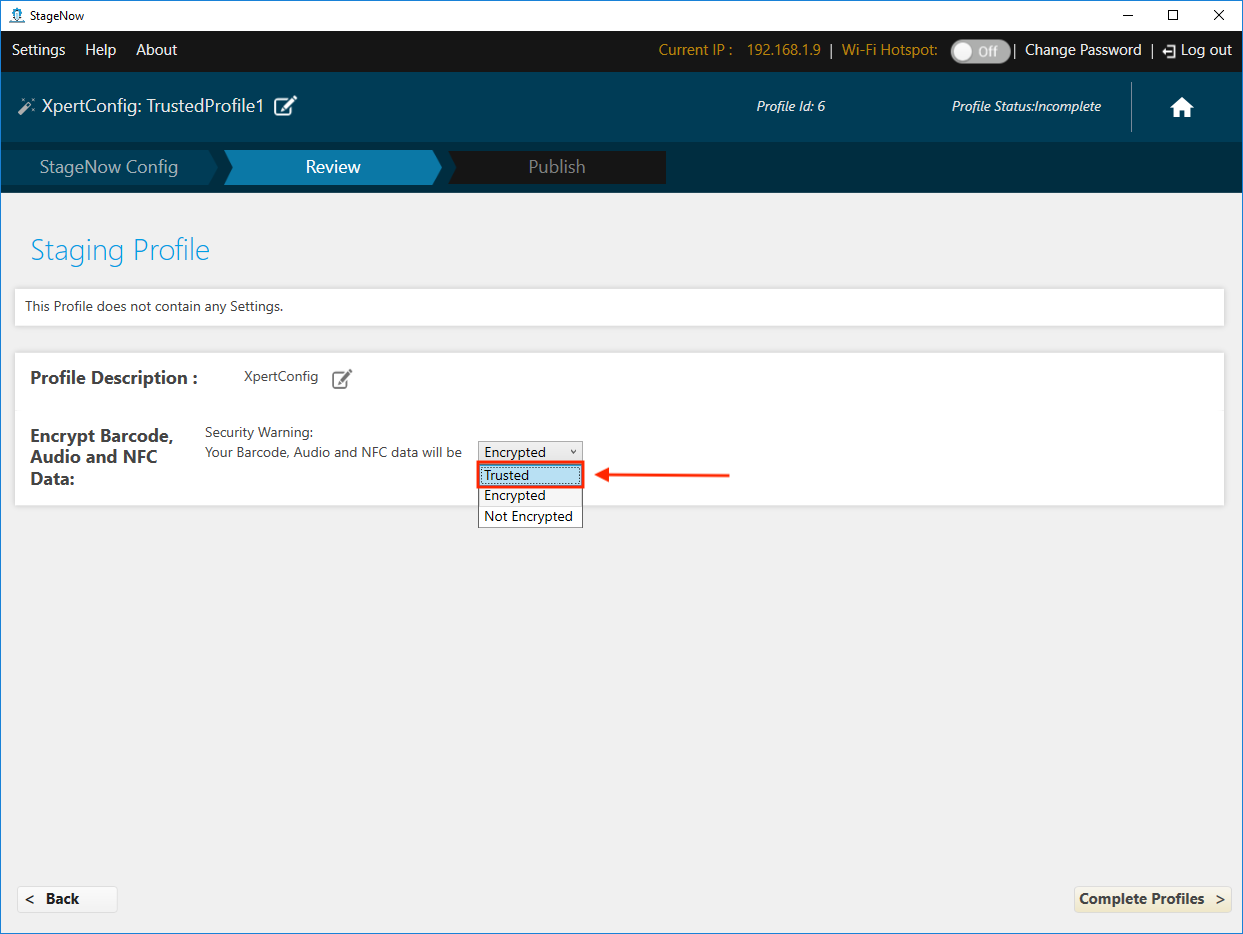Select the Review step tab

(x=332, y=167)
